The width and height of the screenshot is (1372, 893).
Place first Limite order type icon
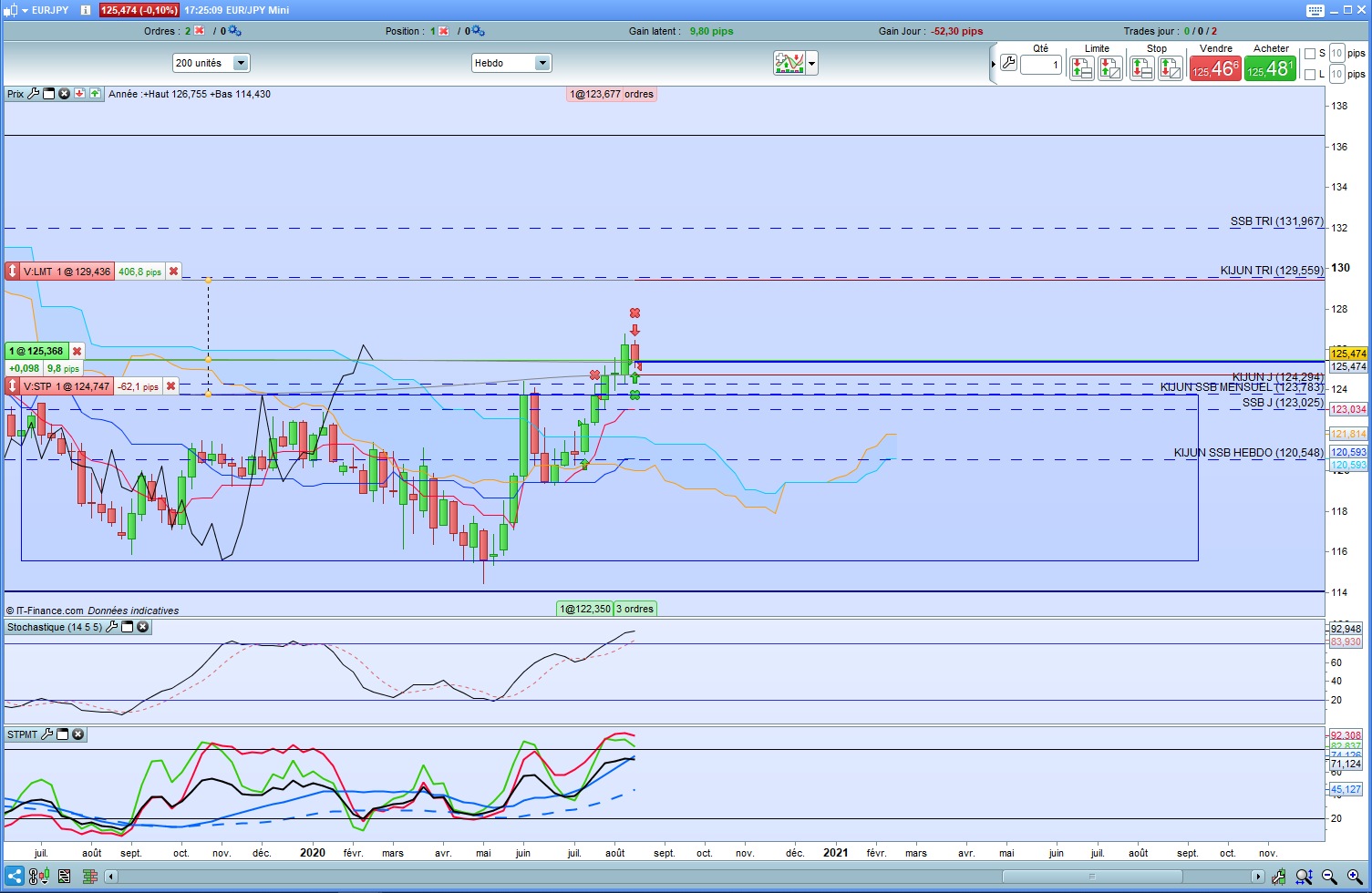[1081, 68]
